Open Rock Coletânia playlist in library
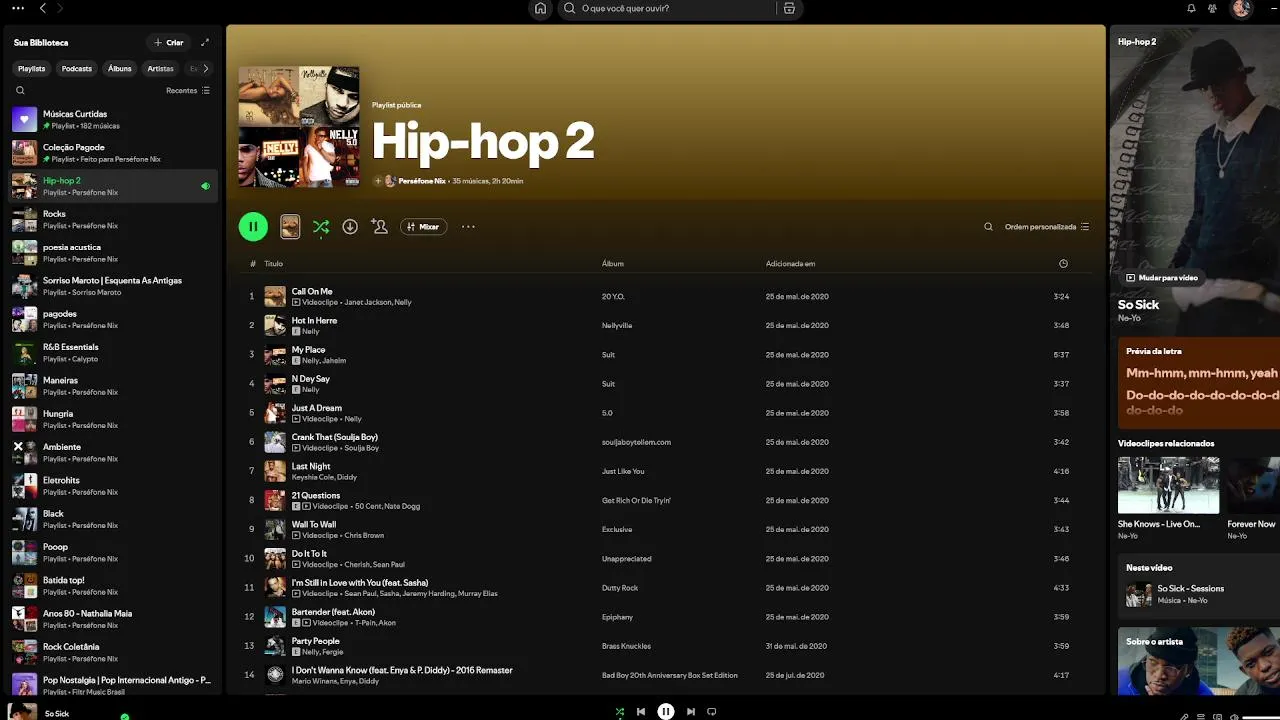 coord(115,652)
